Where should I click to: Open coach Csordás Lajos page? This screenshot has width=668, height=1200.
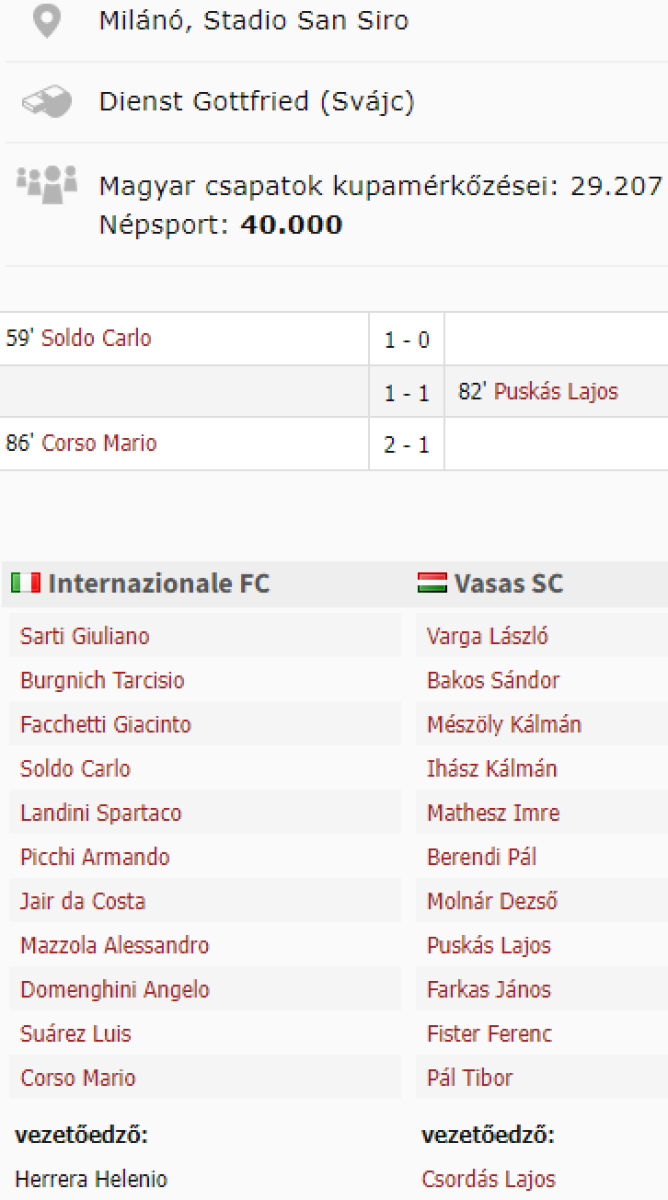pos(489,1179)
